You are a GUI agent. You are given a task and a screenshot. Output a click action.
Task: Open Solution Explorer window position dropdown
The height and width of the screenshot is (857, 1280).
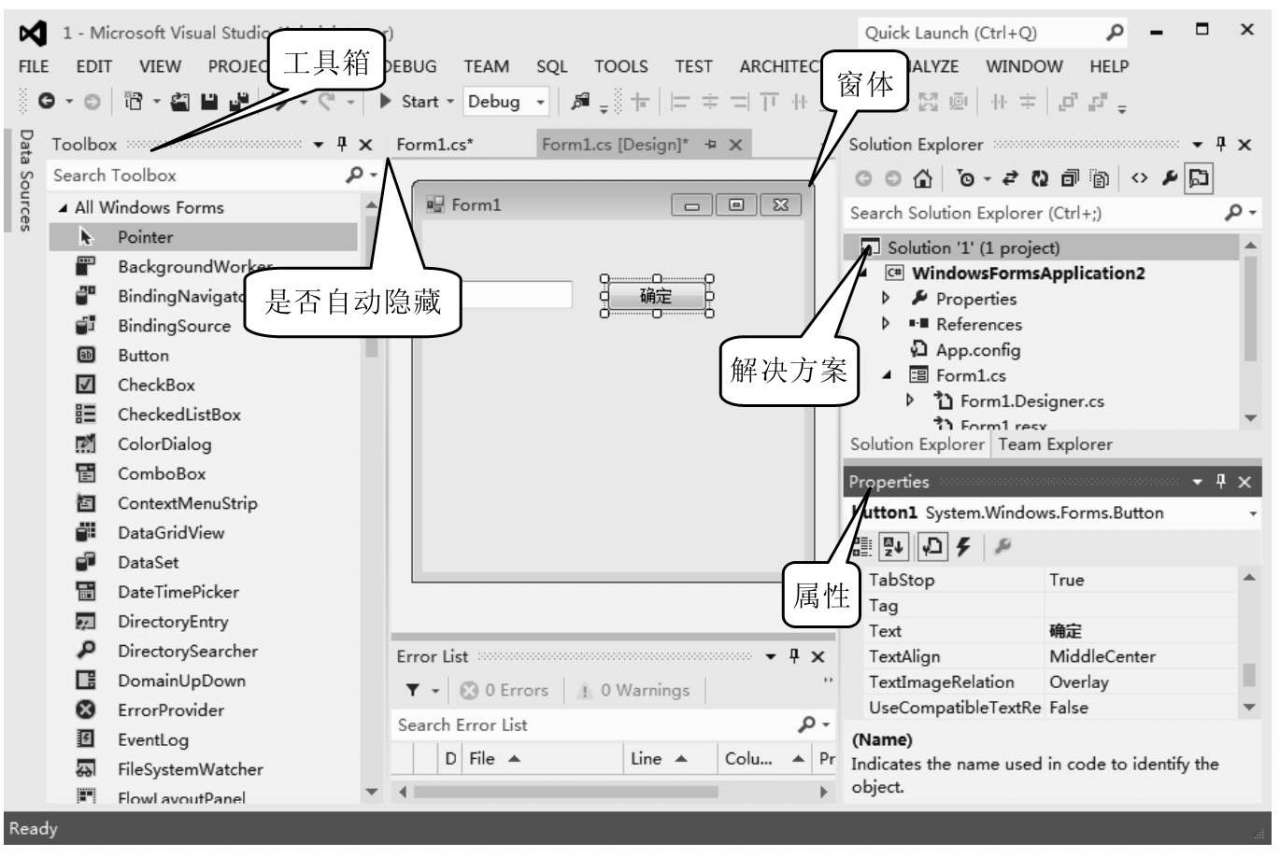[x=1196, y=144]
